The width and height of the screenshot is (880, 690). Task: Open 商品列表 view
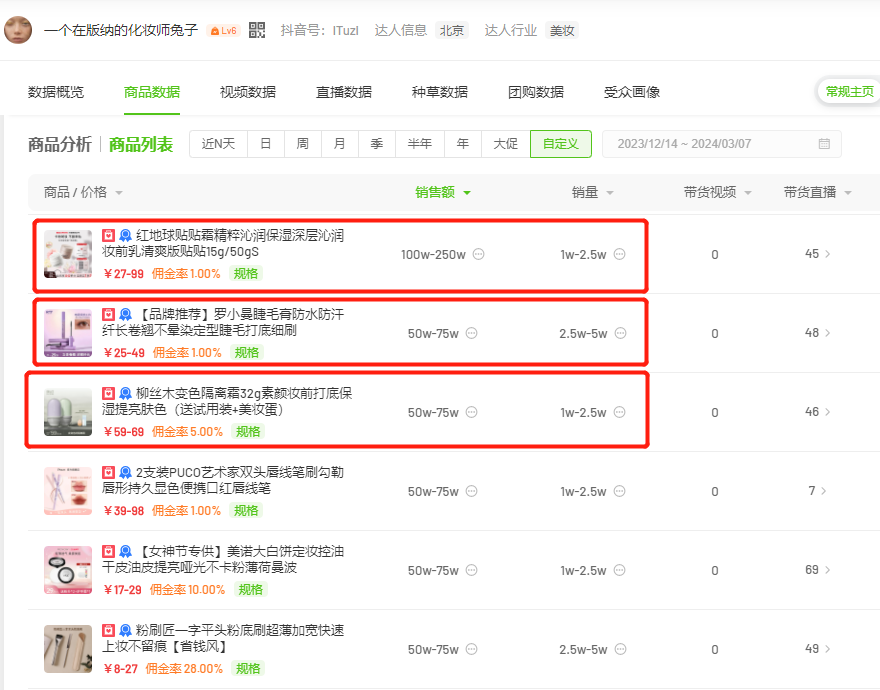[141, 144]
